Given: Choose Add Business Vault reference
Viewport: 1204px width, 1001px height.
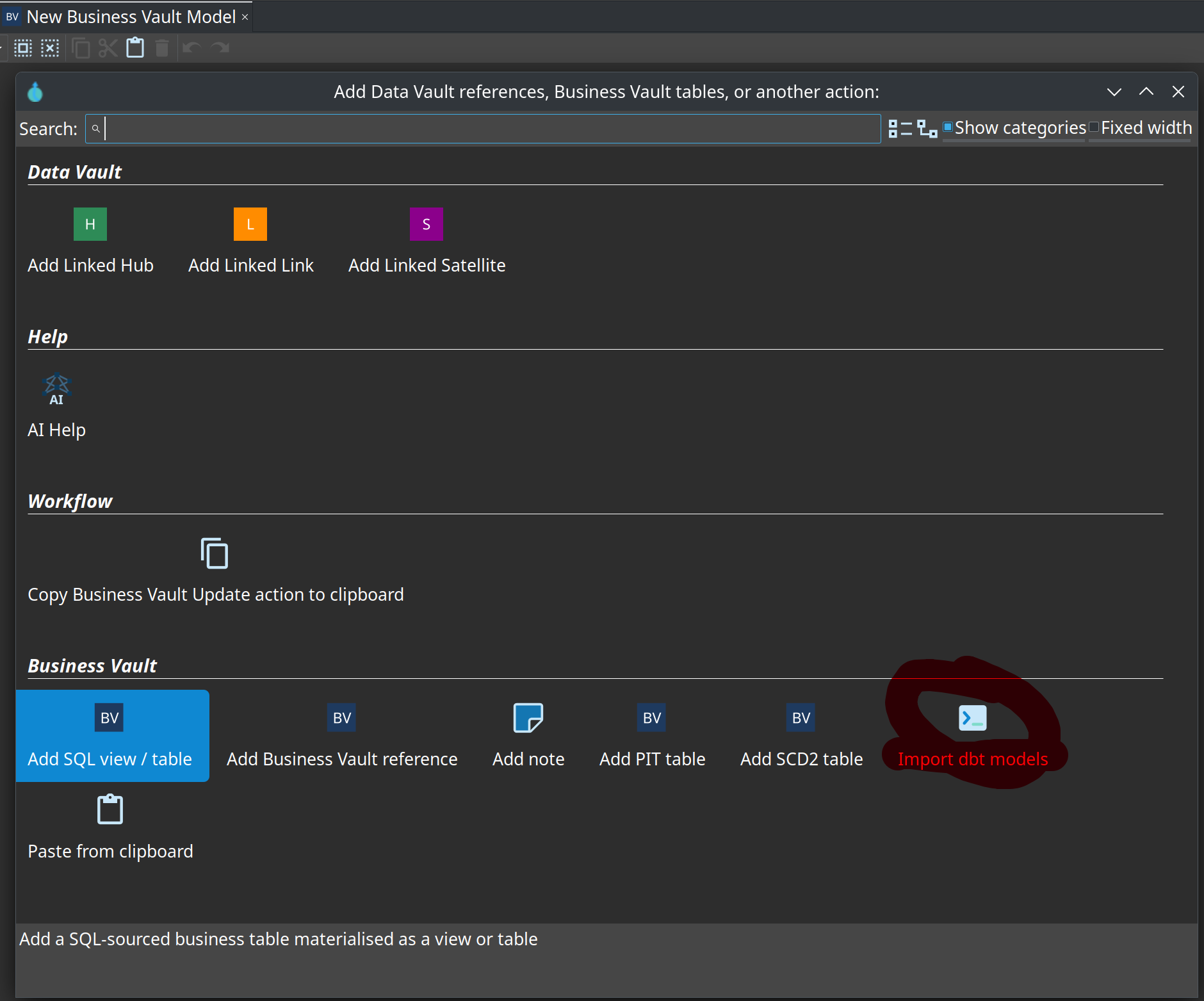Looking at the screenshot, I should [342, 735].
